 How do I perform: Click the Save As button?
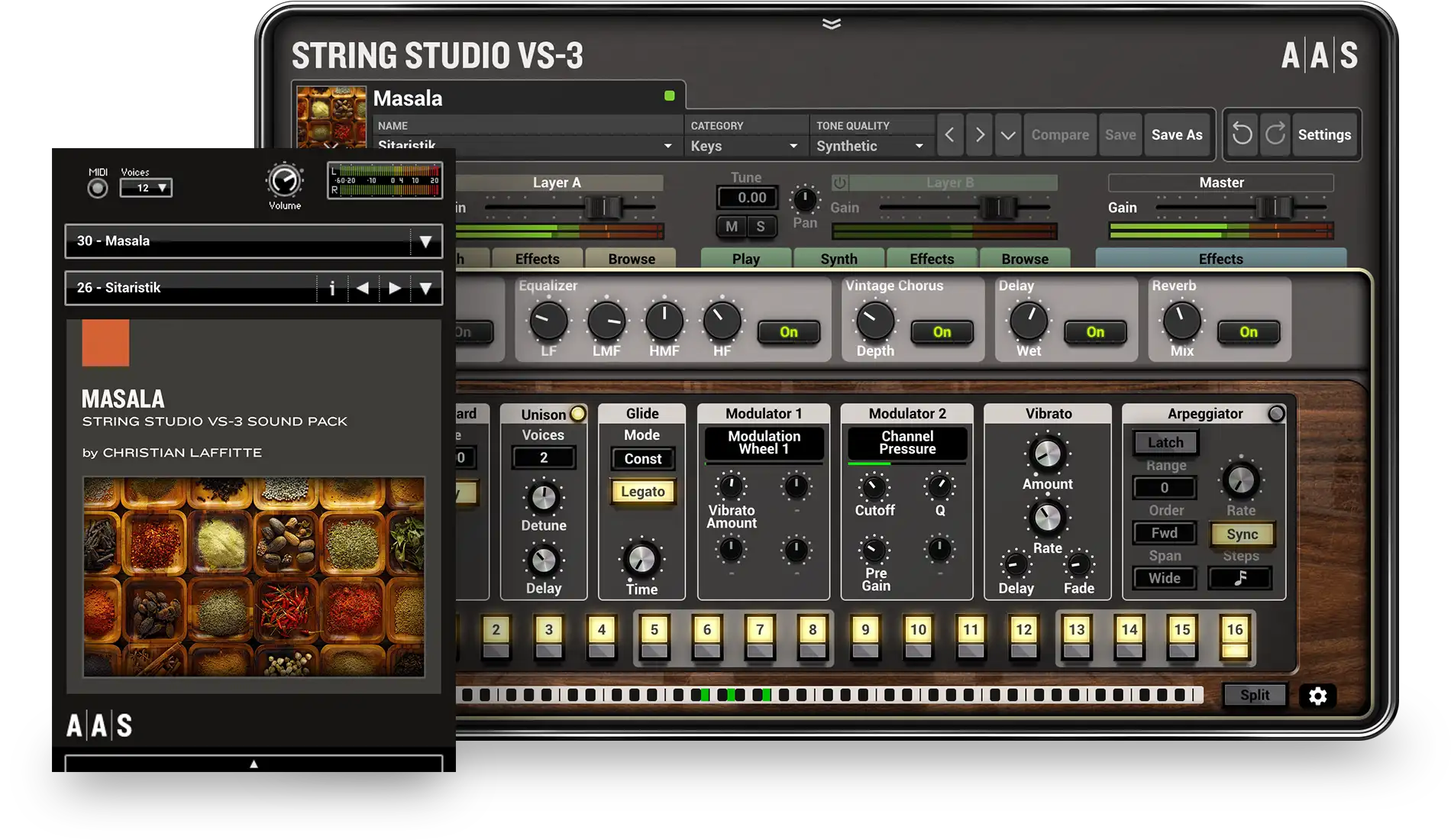point(1176,135)
